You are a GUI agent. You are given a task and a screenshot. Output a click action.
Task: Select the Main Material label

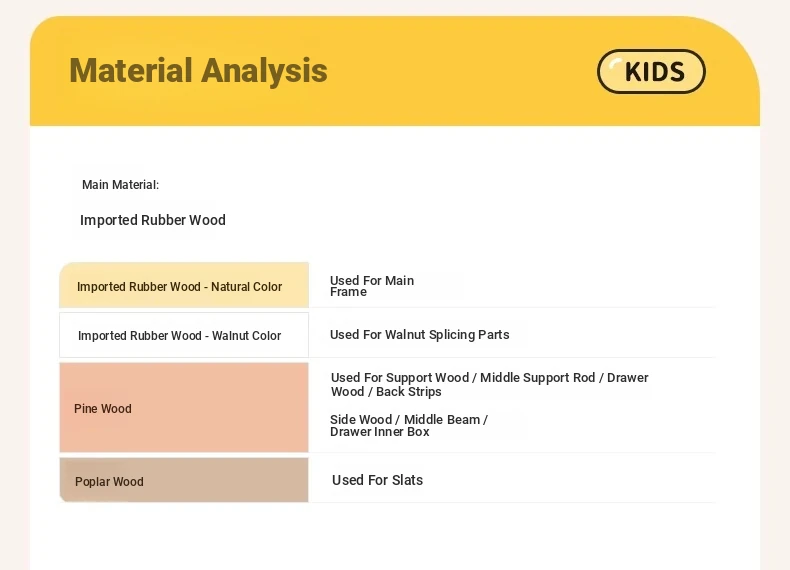[120, 185]
